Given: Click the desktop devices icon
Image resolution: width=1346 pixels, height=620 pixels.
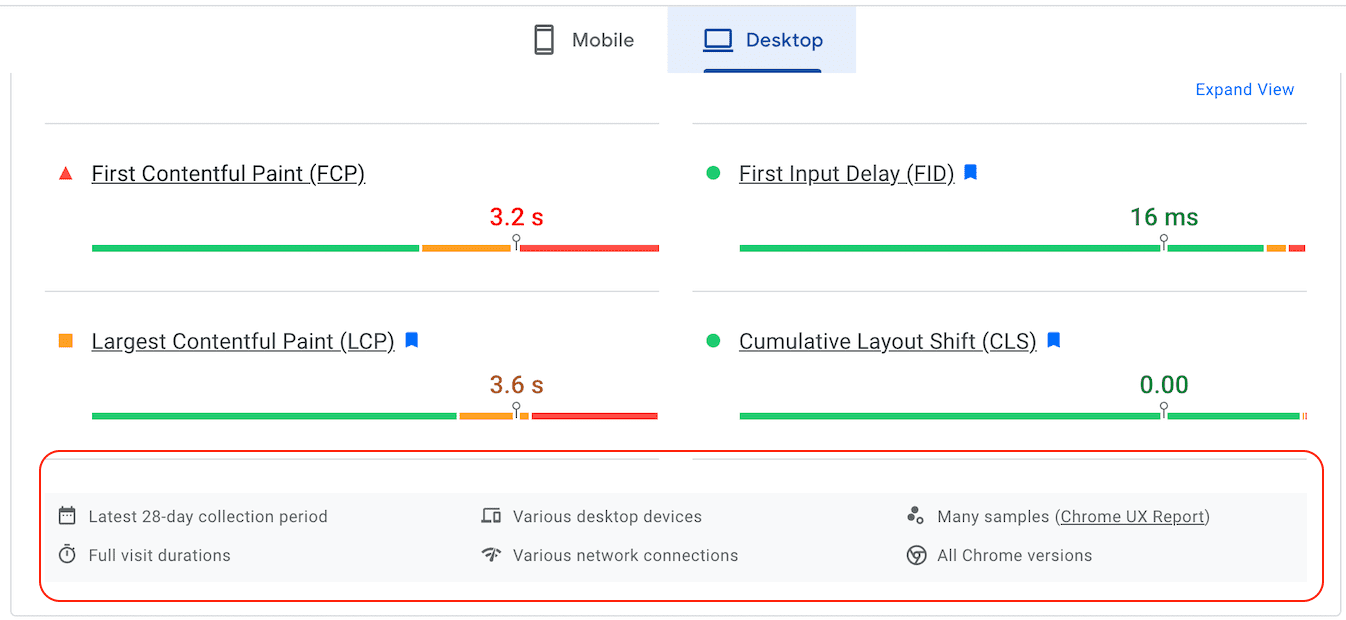Looking at the screenshot, I should tap(491, 516).
